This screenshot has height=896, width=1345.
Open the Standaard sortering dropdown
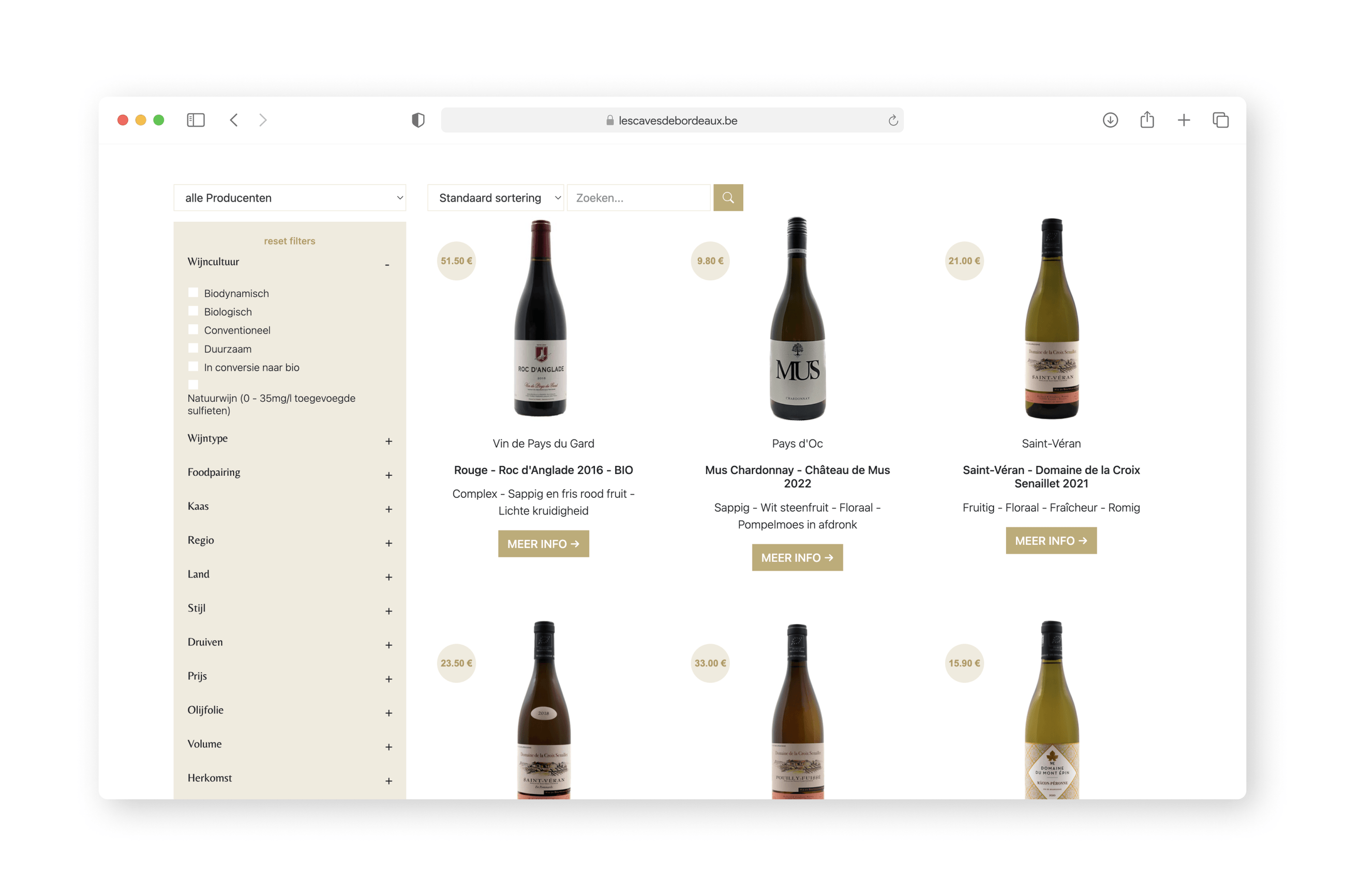(x=495, y=197)
